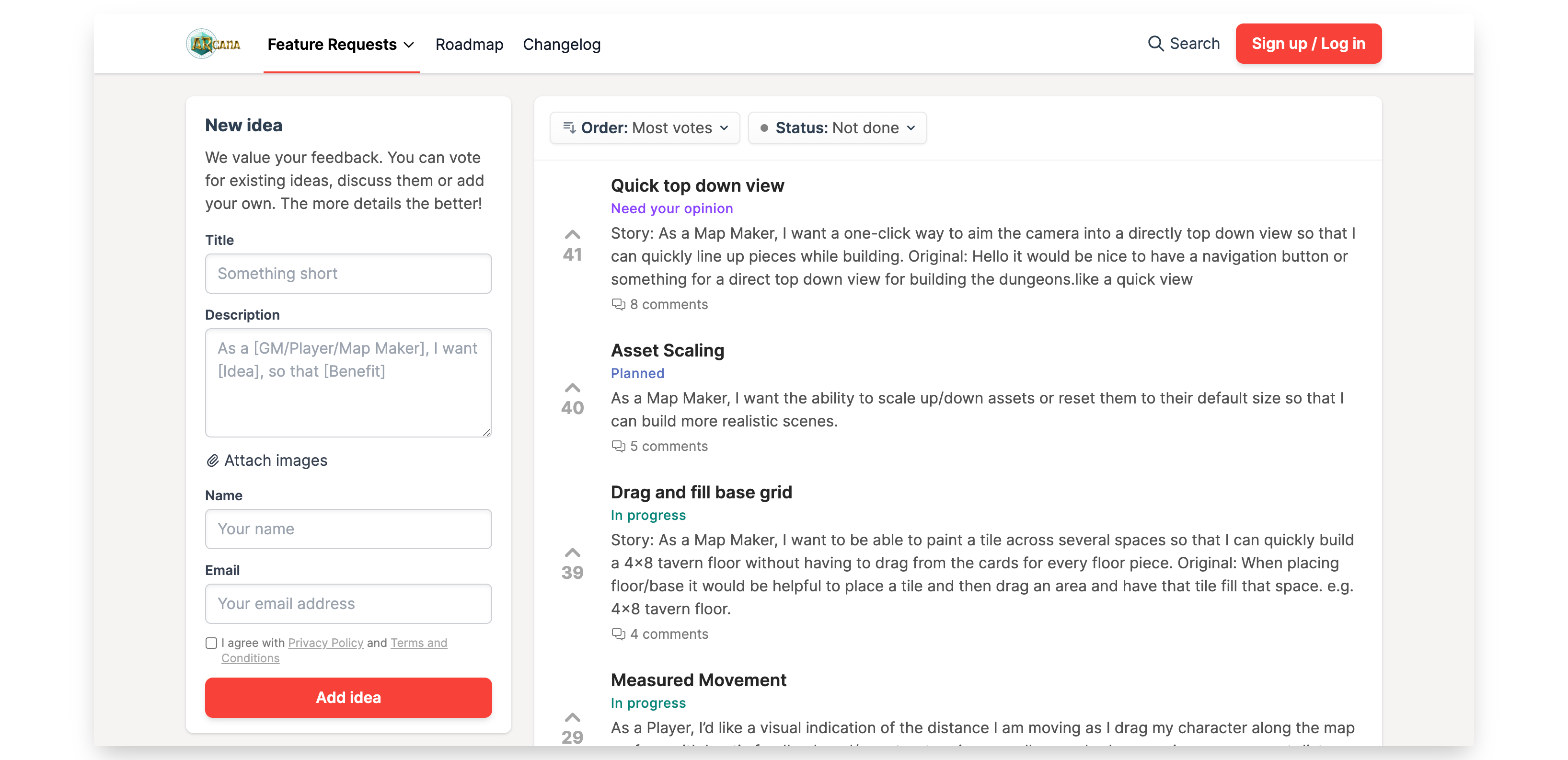Focus the Description text area
Image resolution: width=1568 pixels, height=760 pixels.
click(348, 383)
